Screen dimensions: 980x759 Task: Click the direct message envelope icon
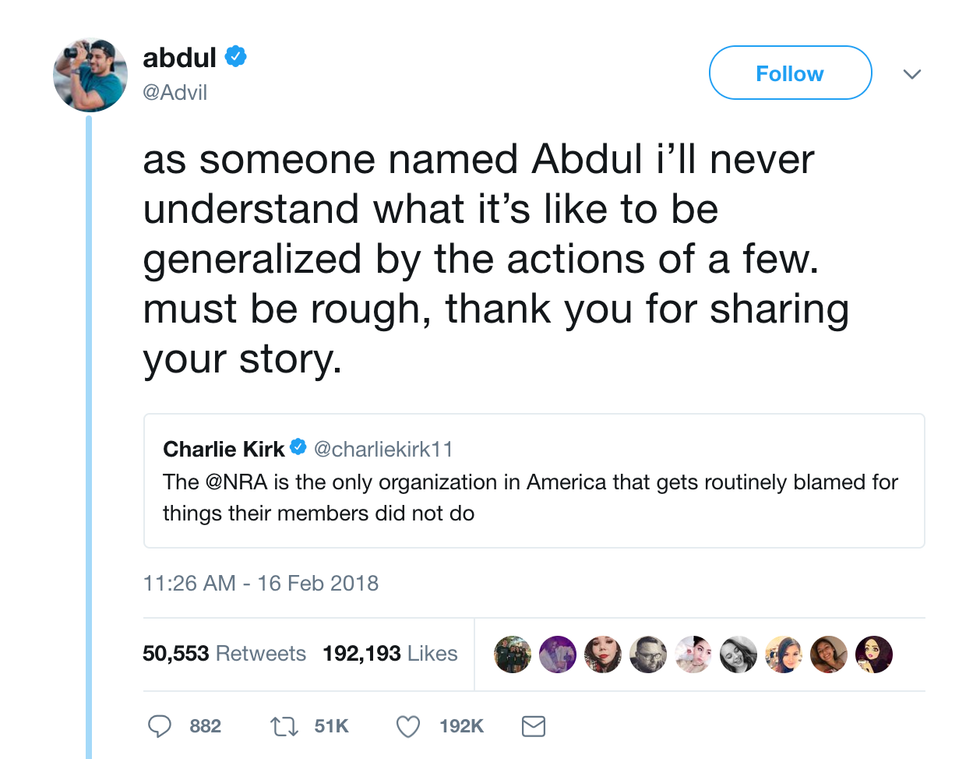[x=534, y=727]
